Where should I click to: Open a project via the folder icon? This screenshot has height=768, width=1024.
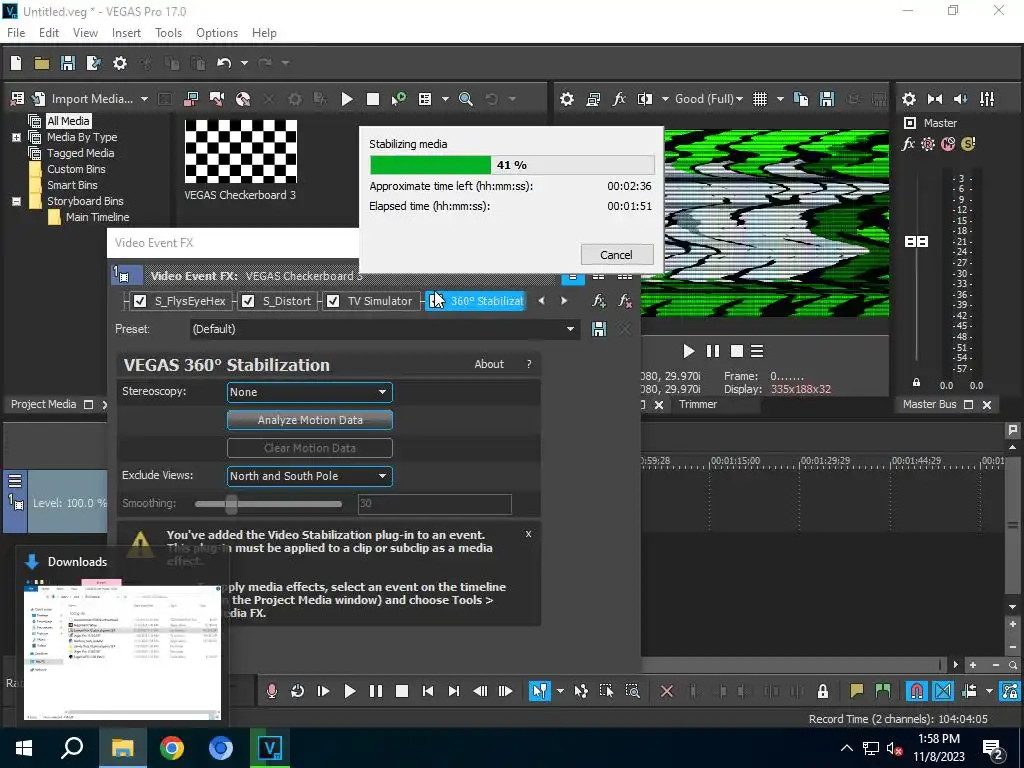point(42,63)
